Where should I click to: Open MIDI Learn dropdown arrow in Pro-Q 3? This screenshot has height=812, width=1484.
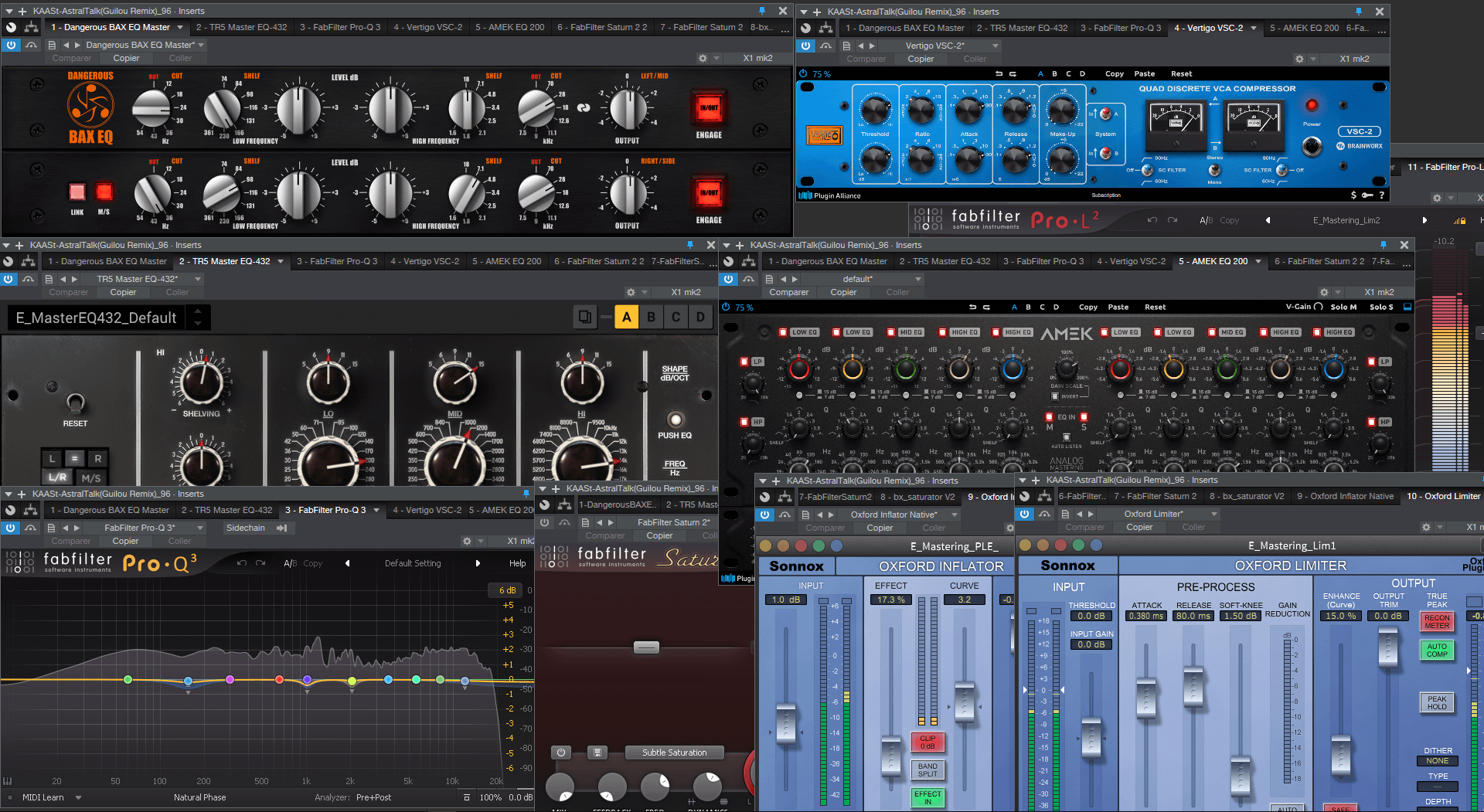[x=78, y=797]
